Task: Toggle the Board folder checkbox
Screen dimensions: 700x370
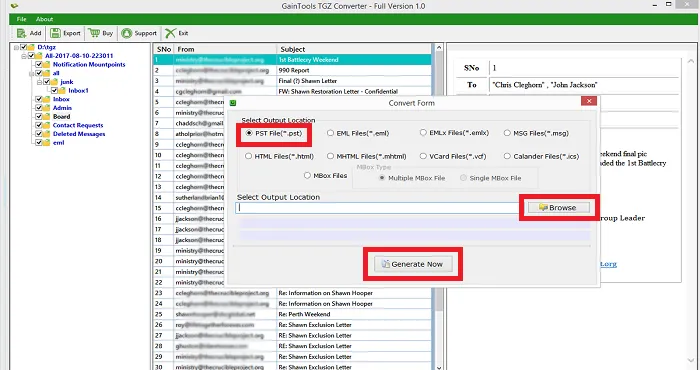Action: tap(39, 116)
